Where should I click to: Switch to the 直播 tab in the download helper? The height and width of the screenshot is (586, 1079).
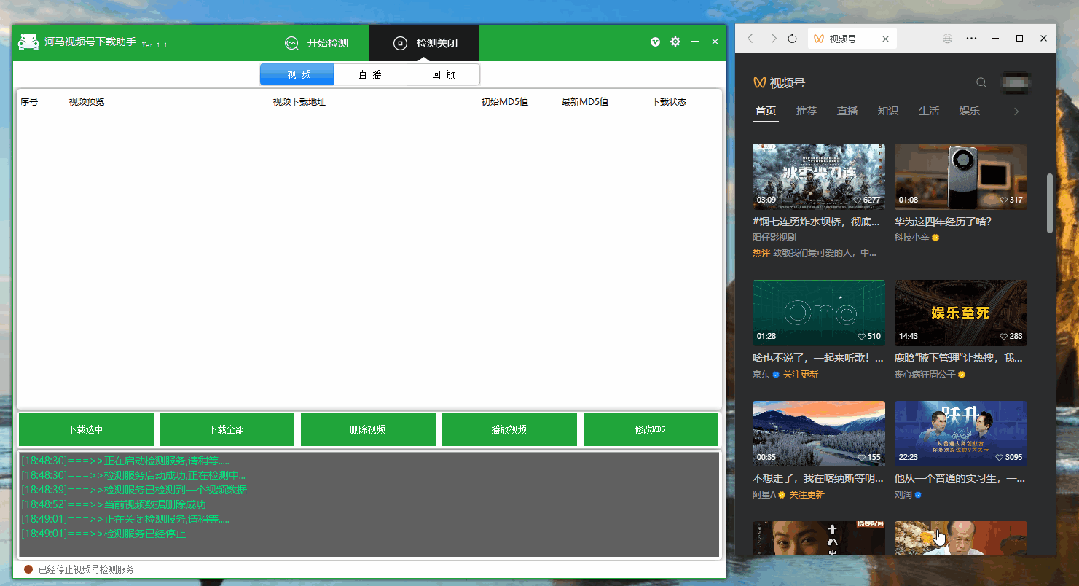pyautogui.click(x=370, y=74)
